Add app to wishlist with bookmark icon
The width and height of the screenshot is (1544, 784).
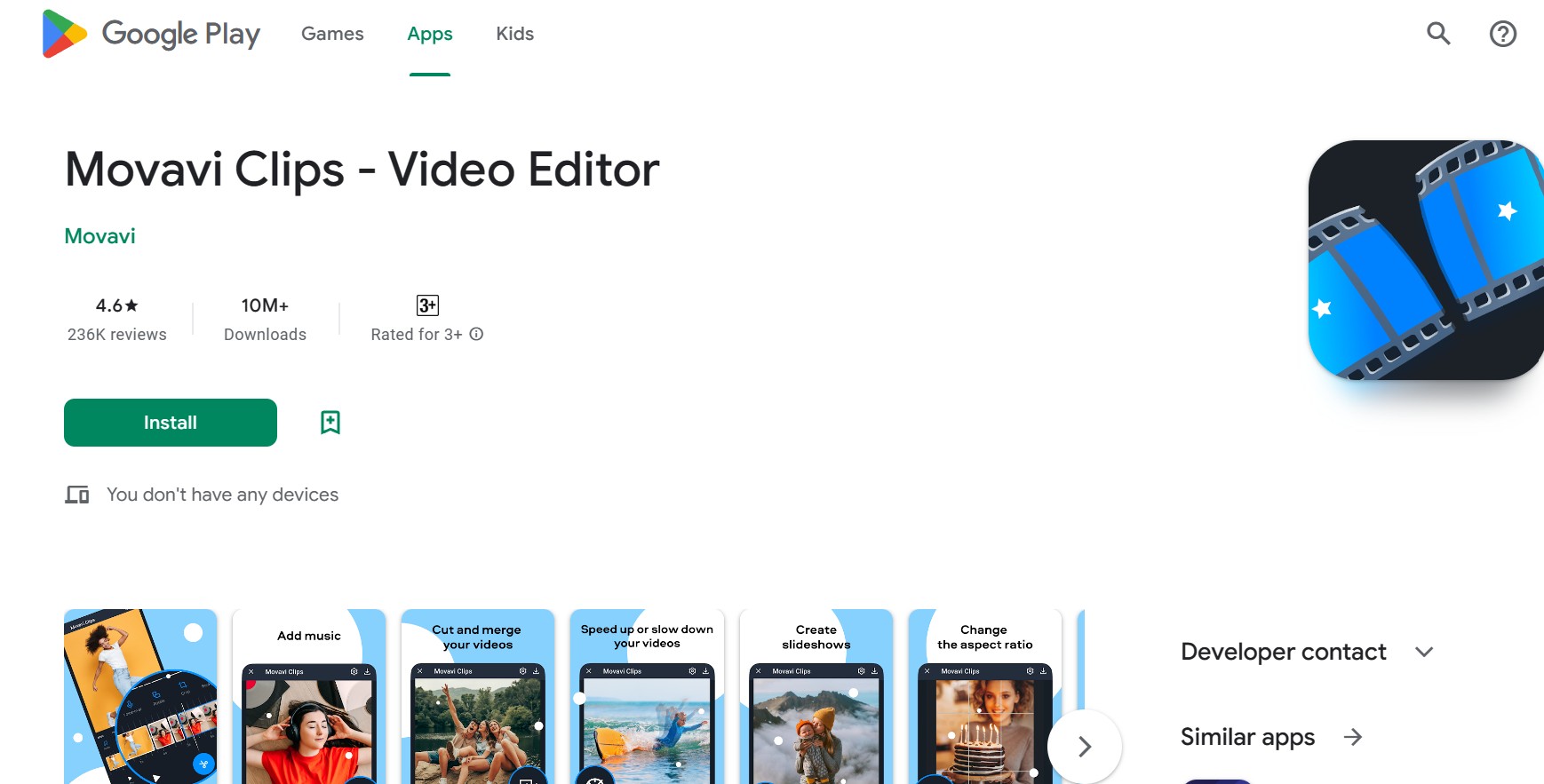coord(330,423)
